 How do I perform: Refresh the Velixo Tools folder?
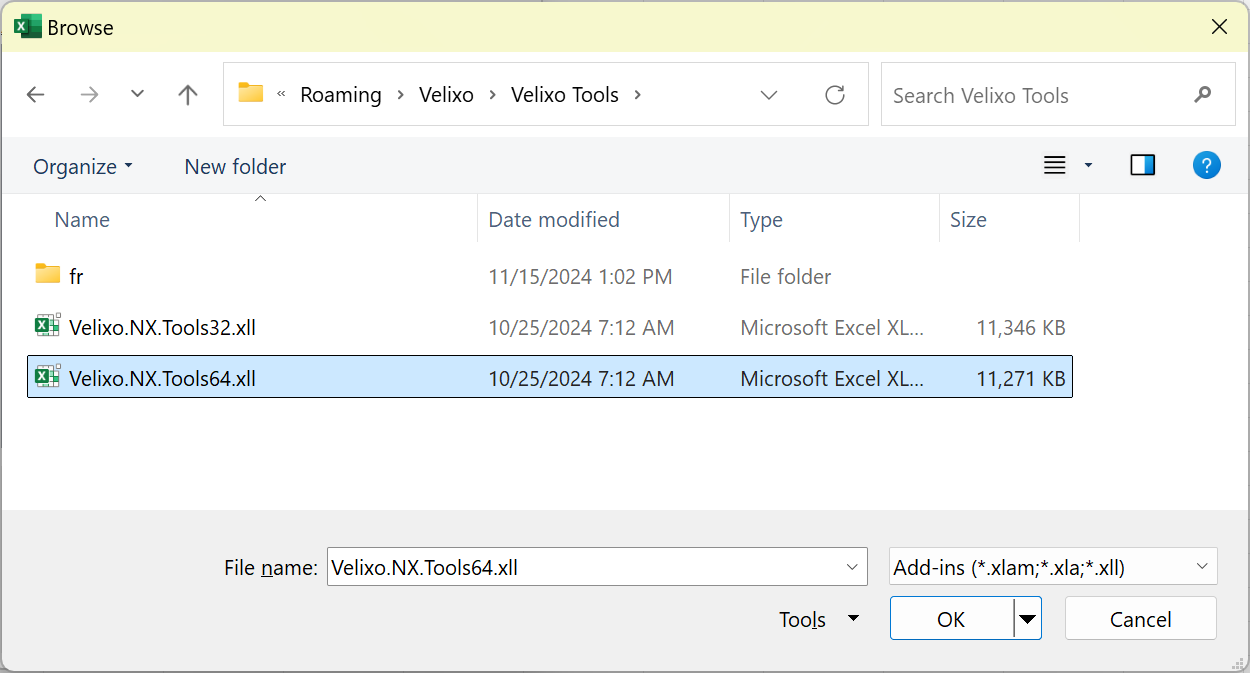tap(835, 95)
